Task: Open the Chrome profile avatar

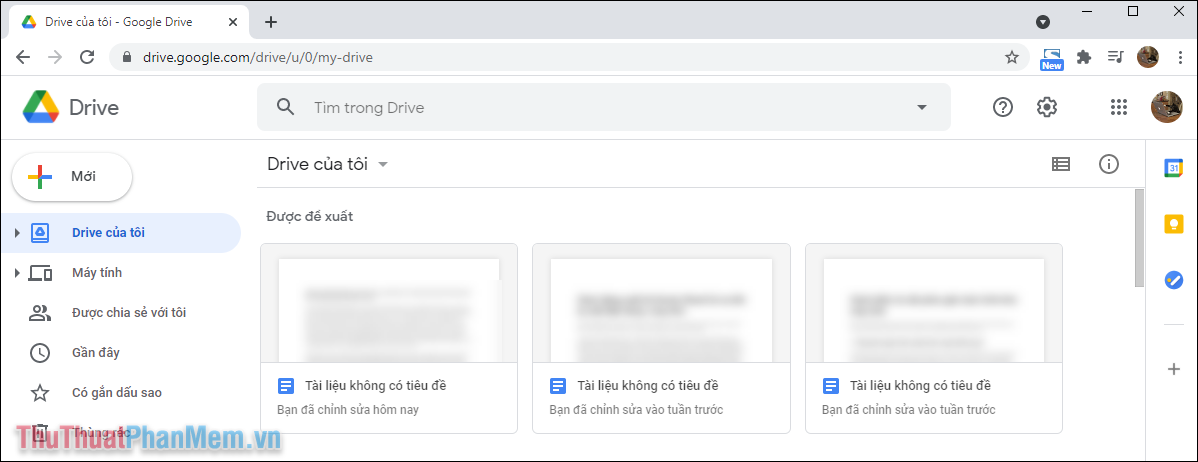Action: click(1148, 57)
